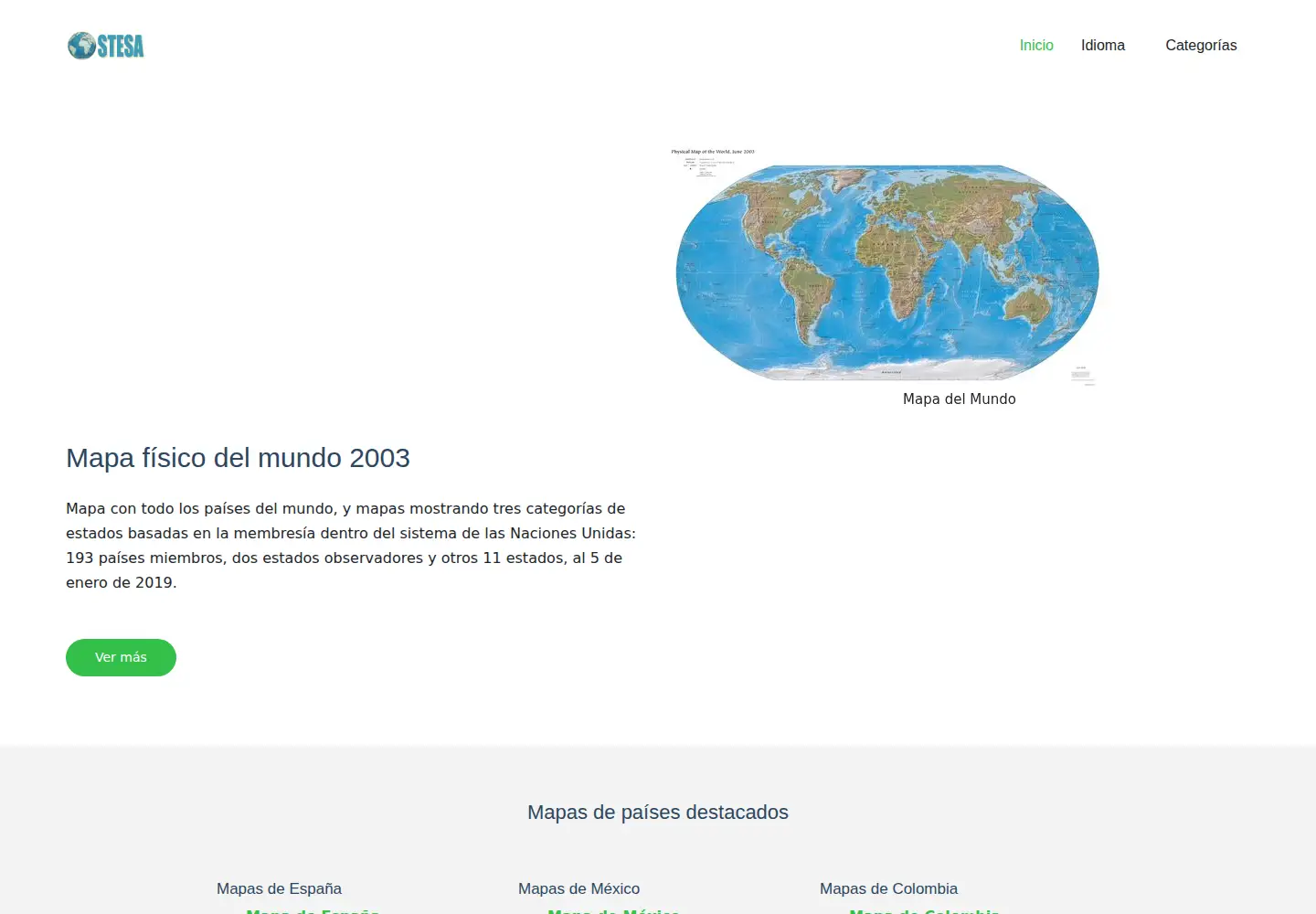The image size is (1316, 914).
Task: Open the Mapas de España link
Action: click(279, 888)
